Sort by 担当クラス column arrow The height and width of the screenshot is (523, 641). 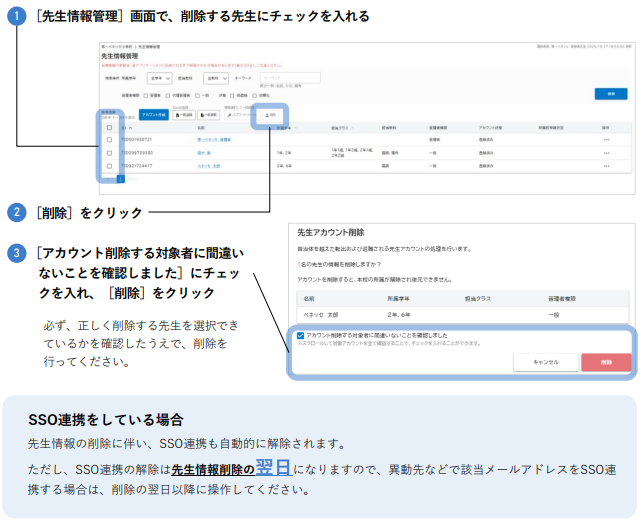pyautogui.click(x=352, y=128)
